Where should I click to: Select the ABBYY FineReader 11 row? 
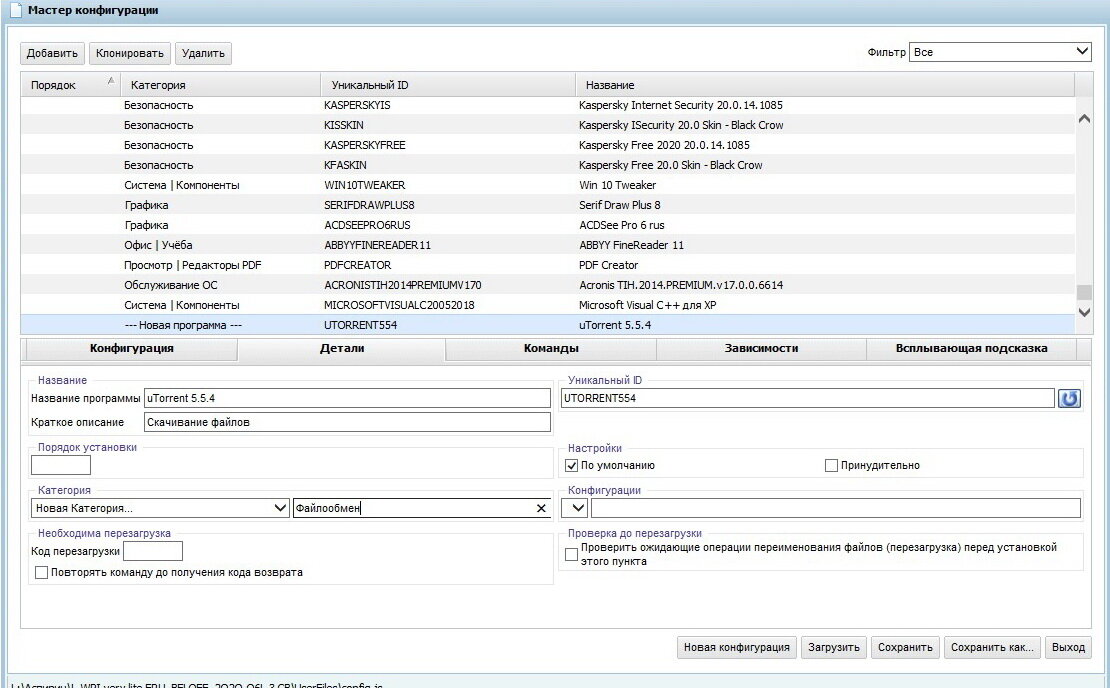(547, 245)
